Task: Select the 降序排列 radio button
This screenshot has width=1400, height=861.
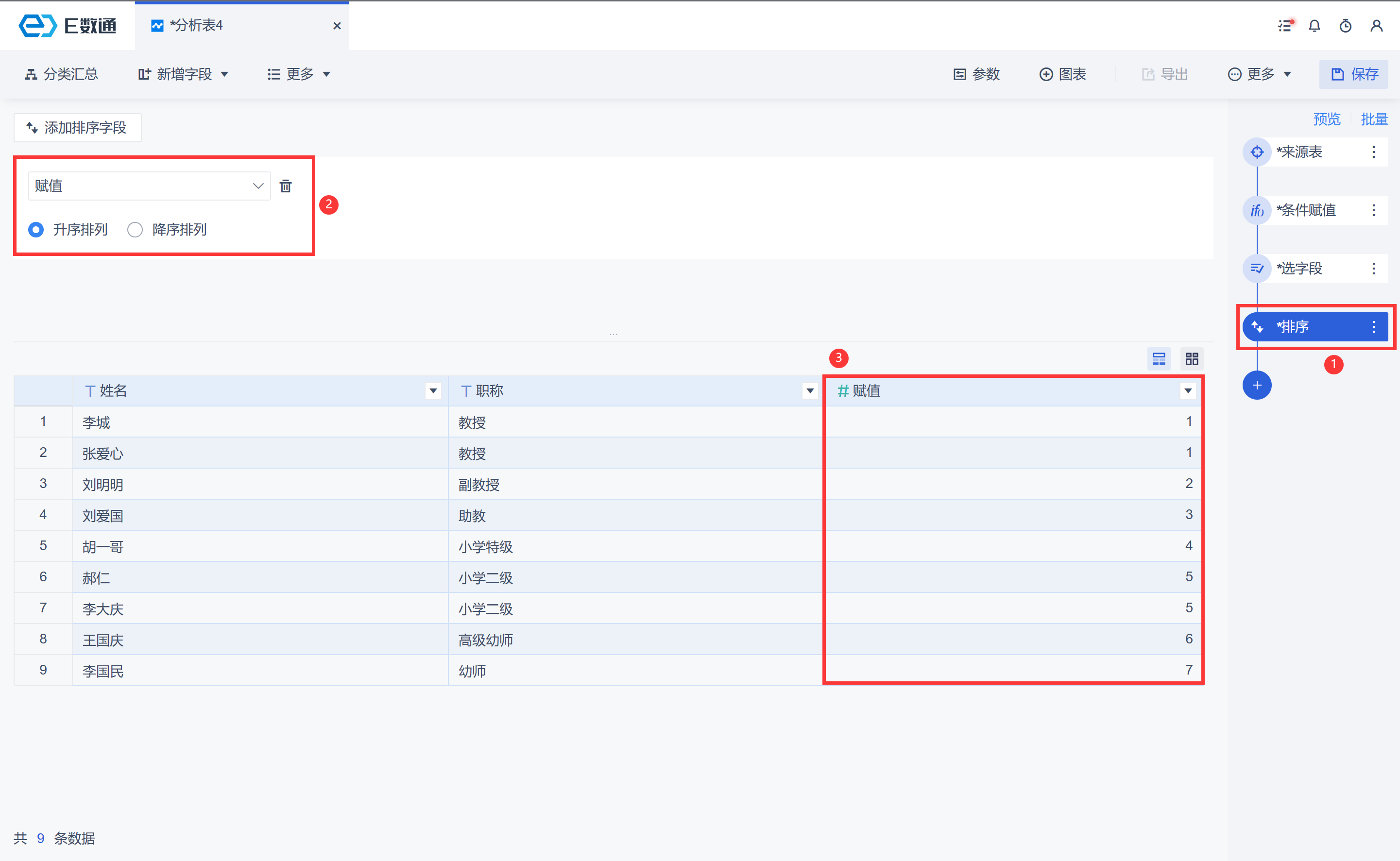Action: coord(135,230)
